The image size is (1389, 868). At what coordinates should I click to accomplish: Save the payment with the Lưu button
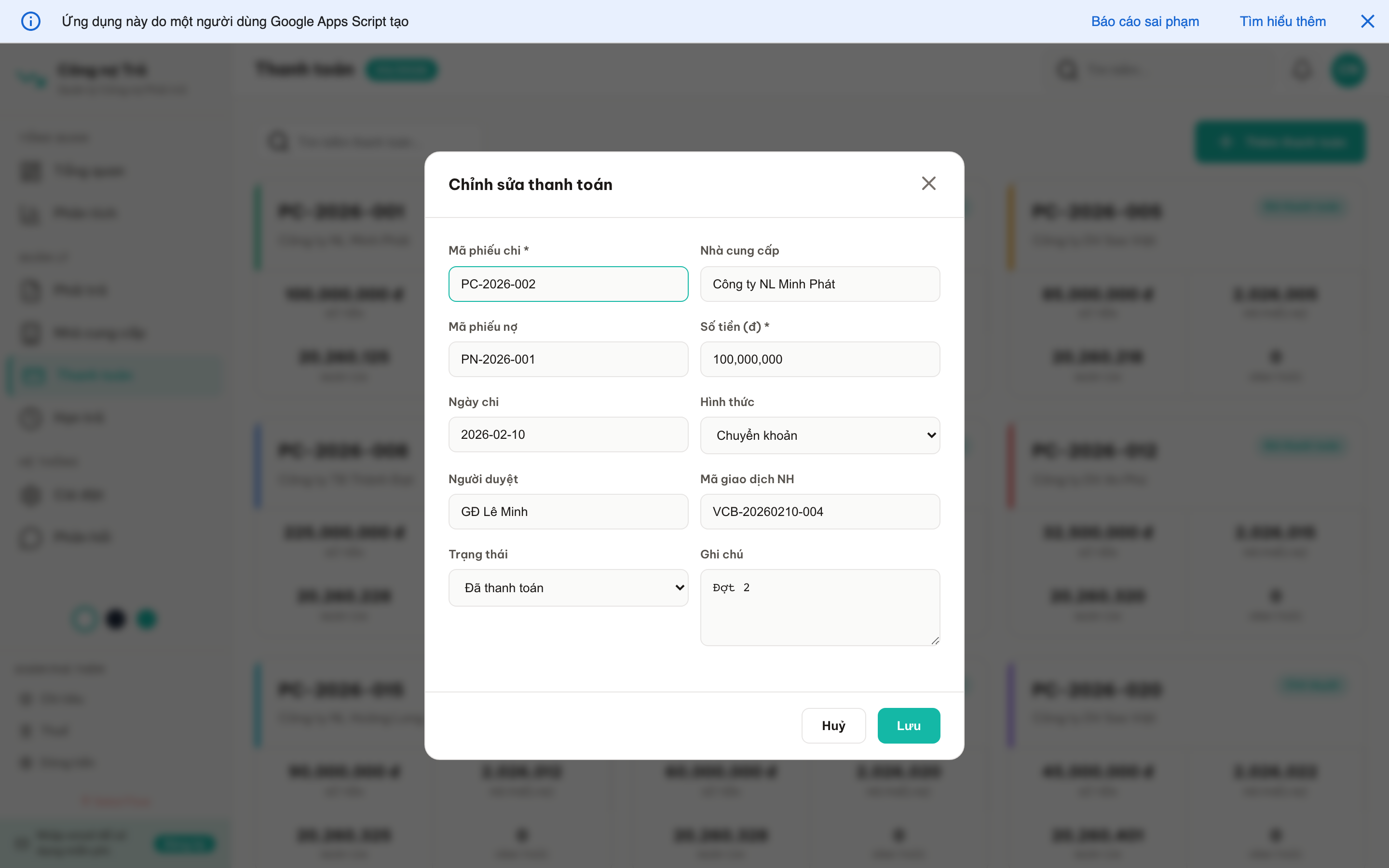tap(909, 725)
